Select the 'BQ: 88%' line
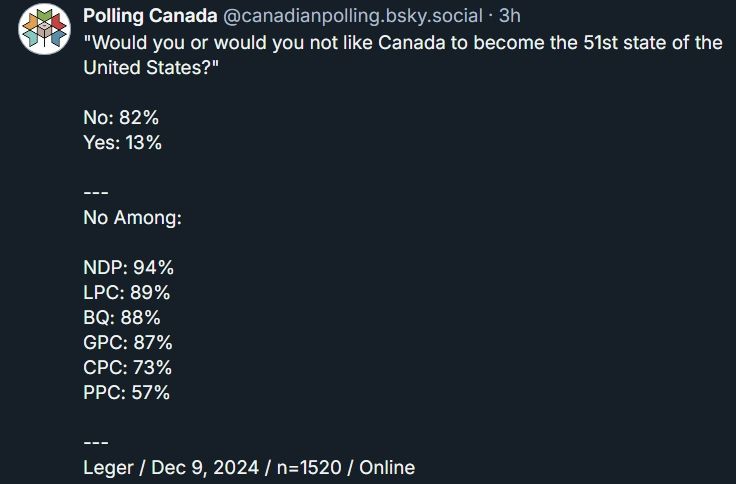 tap(122, 317)
